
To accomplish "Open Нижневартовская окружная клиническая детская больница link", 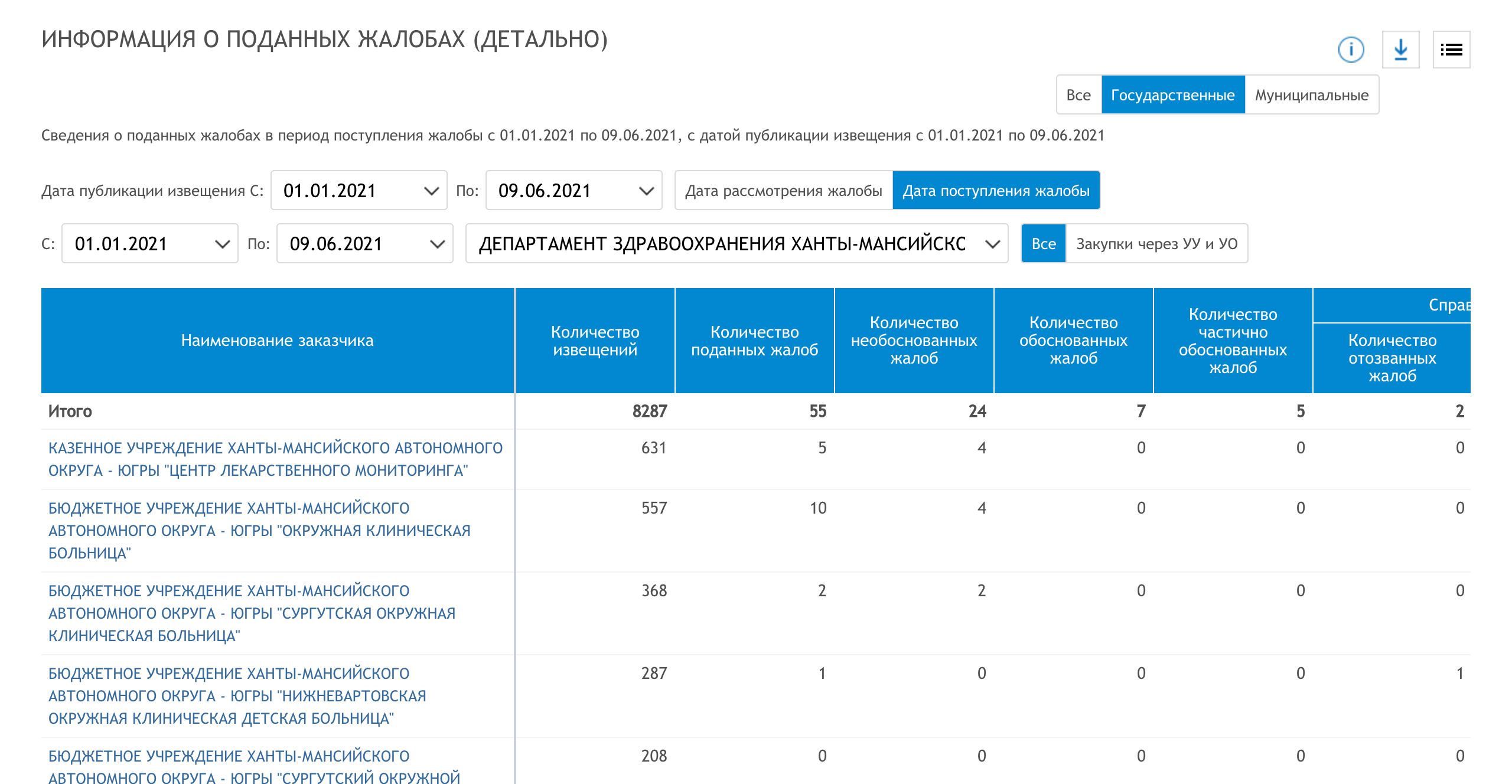I will point(237,696).
